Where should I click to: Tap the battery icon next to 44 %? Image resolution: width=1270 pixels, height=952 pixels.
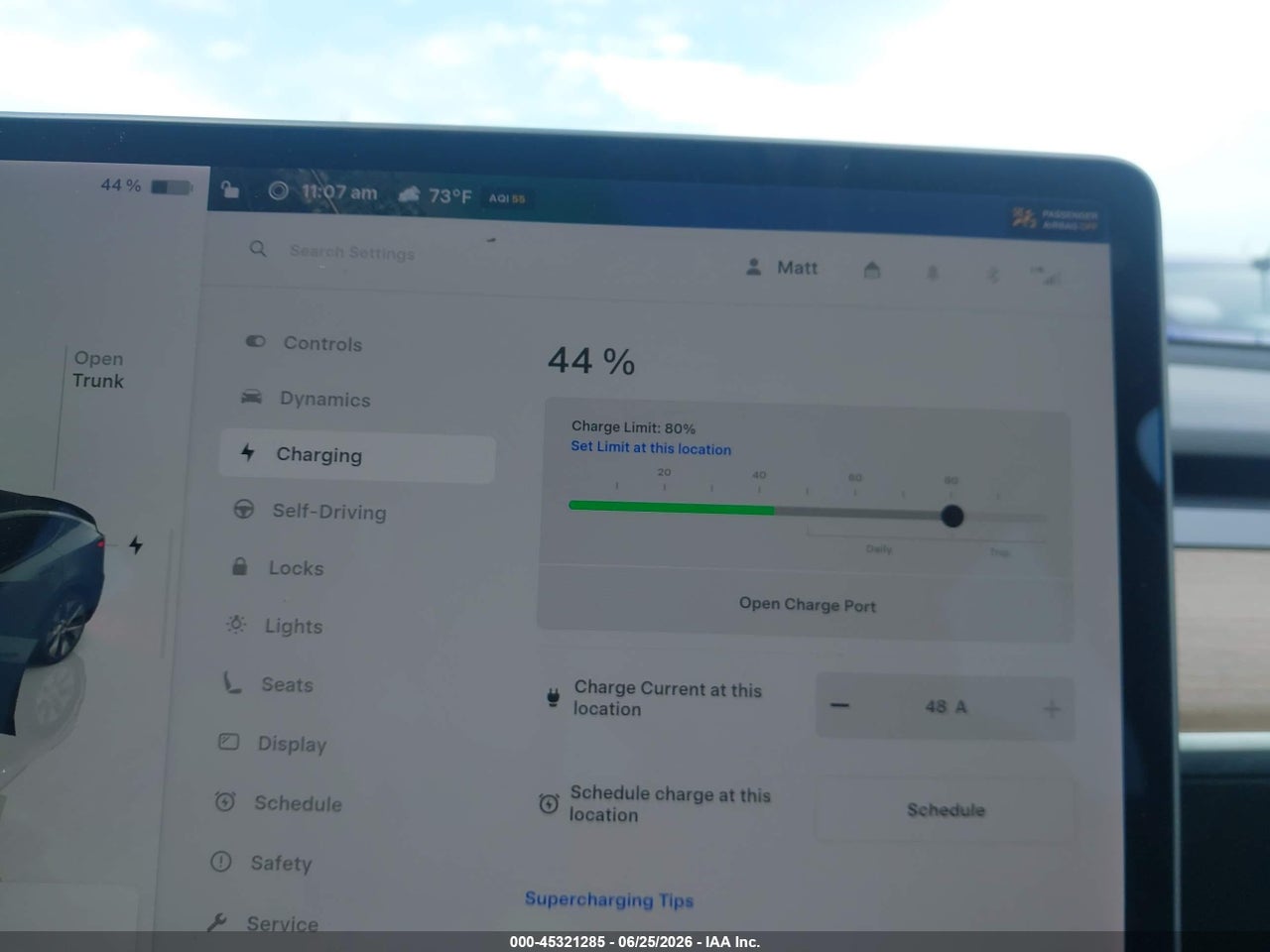click(171, 186)
